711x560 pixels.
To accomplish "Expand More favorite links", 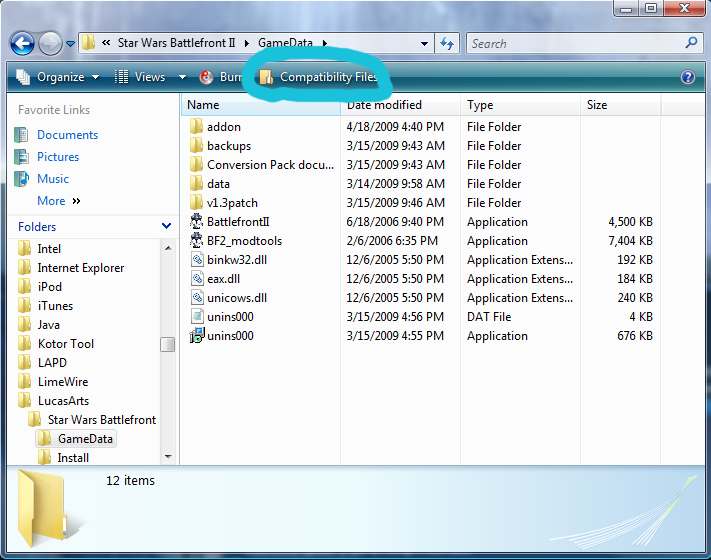I will point(58,200).
